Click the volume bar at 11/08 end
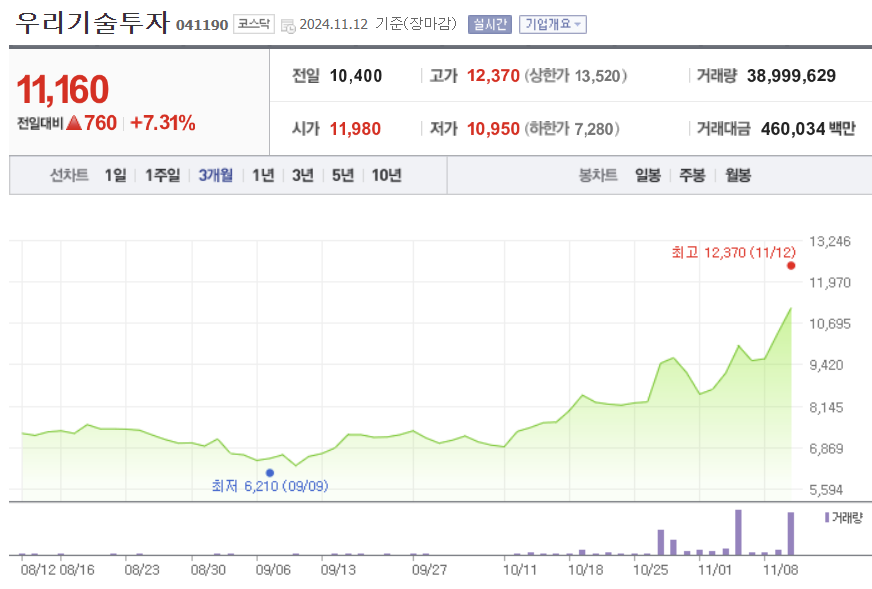 coord(791,533)
